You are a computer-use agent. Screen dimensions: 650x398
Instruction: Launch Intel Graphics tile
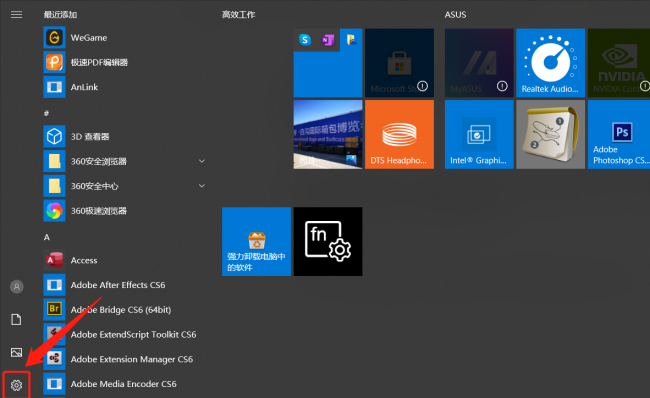coord(479,134)
